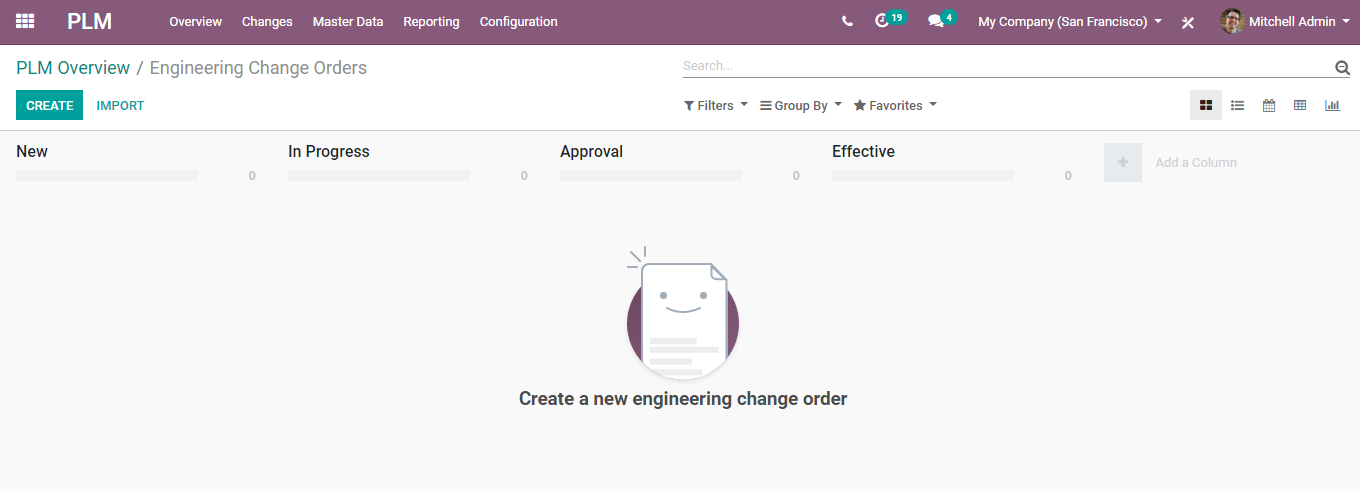1360x489 pixels.
Task: Click the In Progress column progress bar
Action: click(379, 175)
